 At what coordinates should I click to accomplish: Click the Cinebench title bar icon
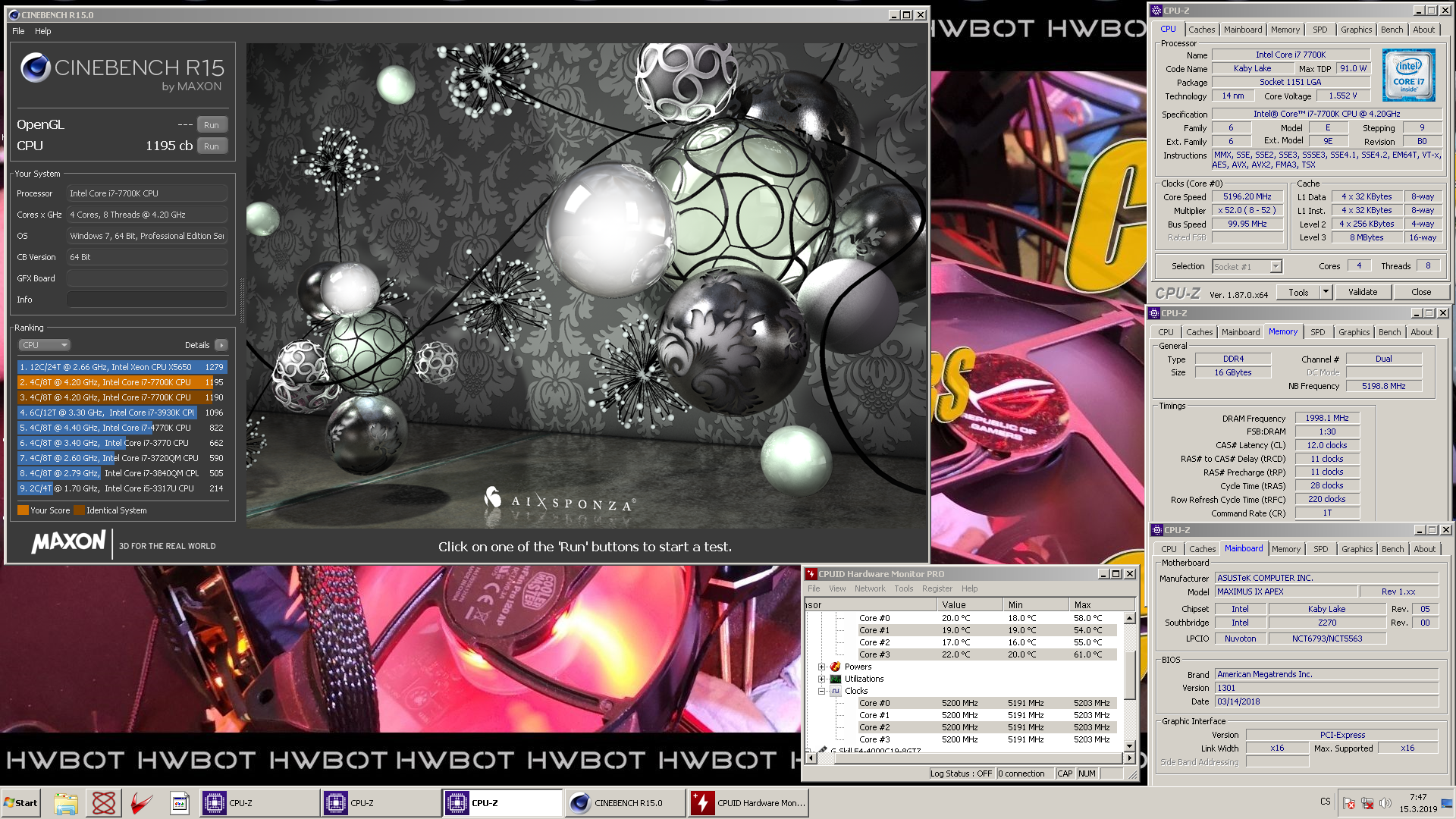pos(14,14)
